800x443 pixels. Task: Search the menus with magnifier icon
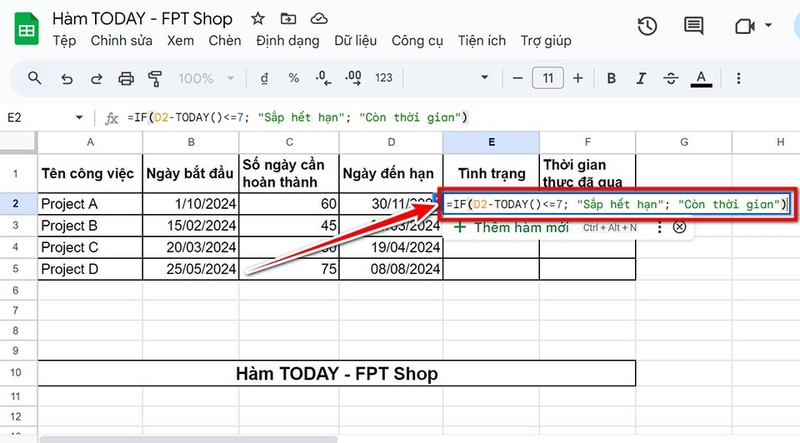click(x=35, y=78)
